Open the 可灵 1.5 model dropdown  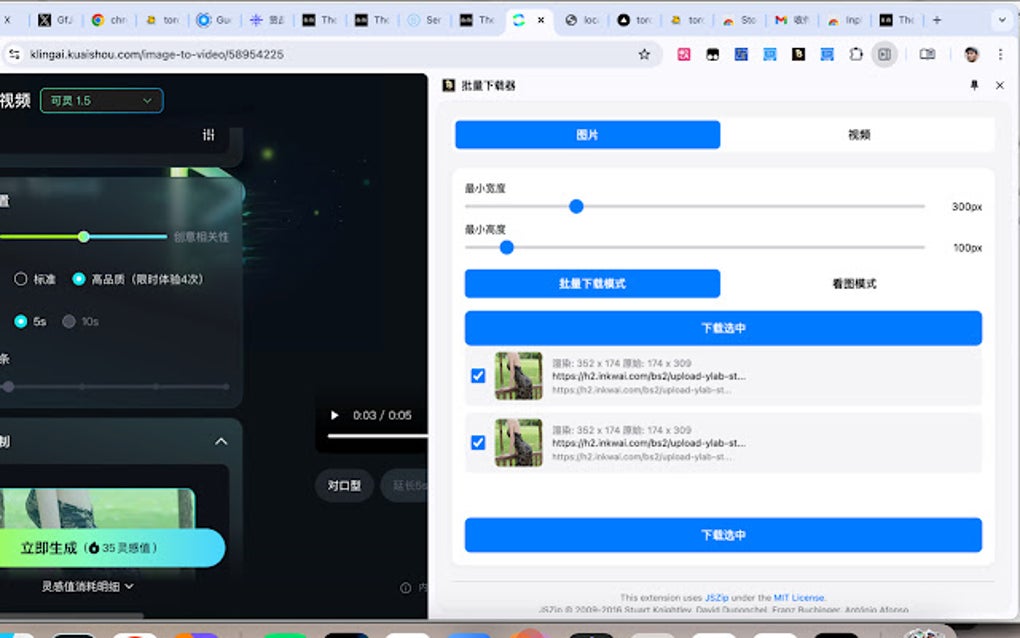tap(101, 101)
